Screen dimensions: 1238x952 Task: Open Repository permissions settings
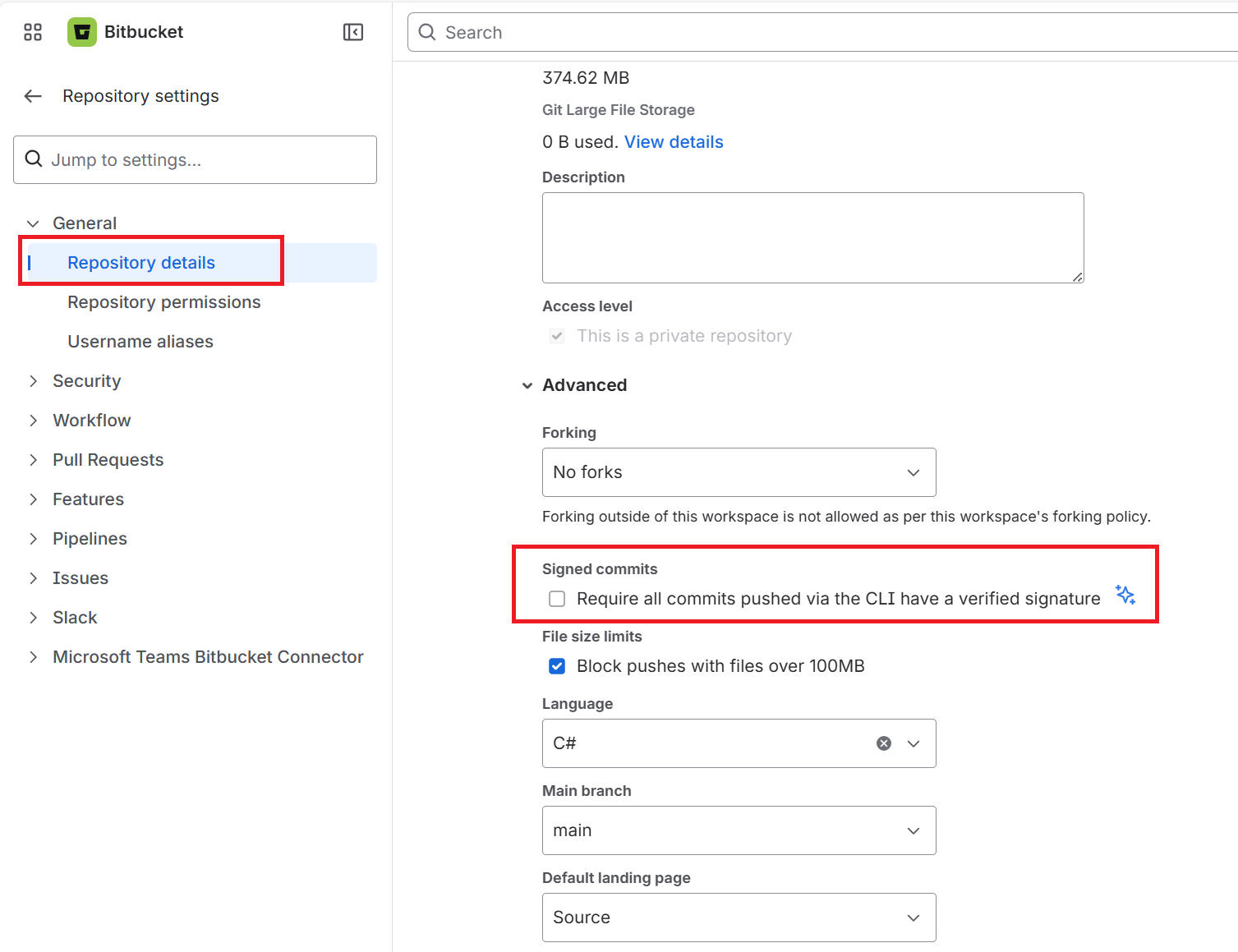click(x=163, y=302)
